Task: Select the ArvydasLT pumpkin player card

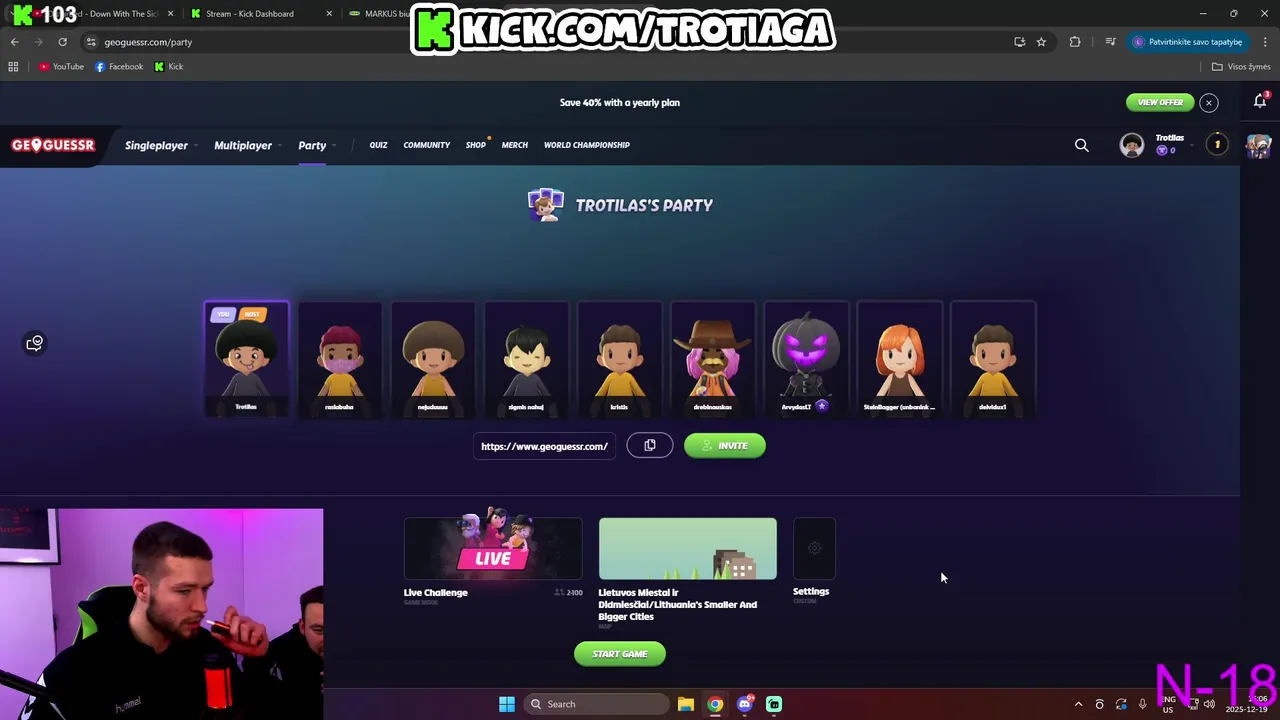Action: point(806,358)
